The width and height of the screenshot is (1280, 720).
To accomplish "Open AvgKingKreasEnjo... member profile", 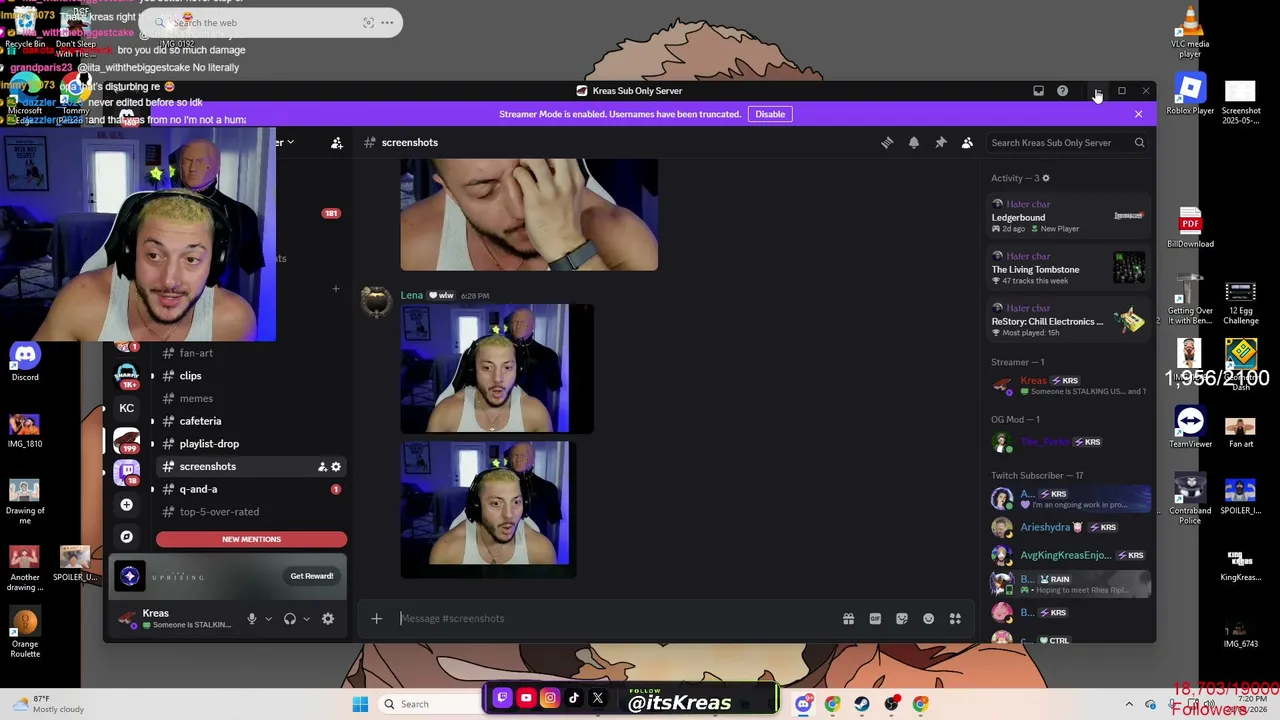I will point(1068,555).
